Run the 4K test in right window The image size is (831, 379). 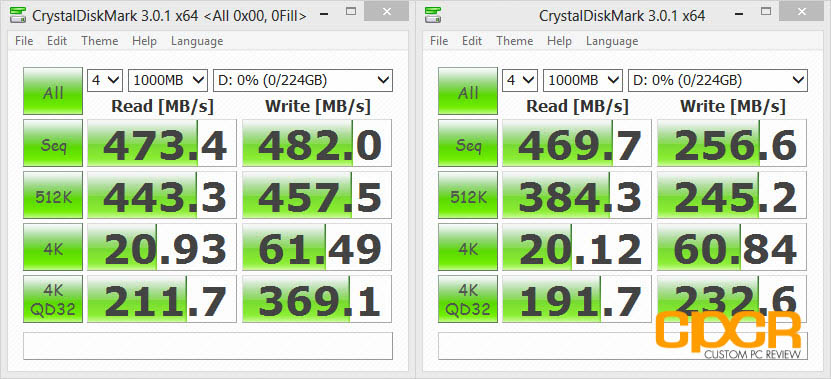468,246
